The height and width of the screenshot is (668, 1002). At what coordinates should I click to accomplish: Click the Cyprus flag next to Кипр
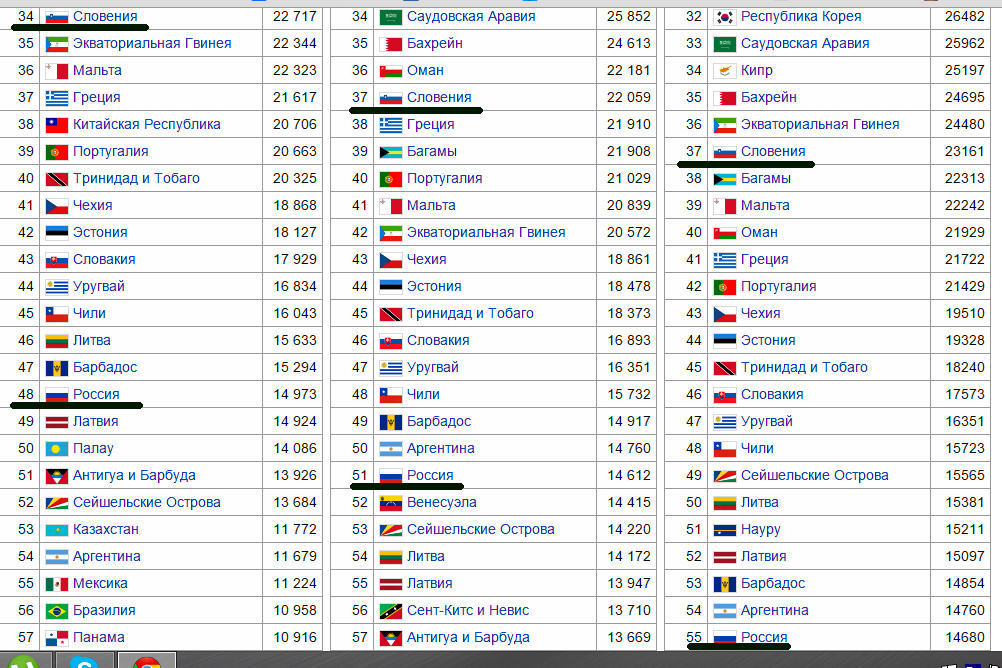tap(725, 71)
